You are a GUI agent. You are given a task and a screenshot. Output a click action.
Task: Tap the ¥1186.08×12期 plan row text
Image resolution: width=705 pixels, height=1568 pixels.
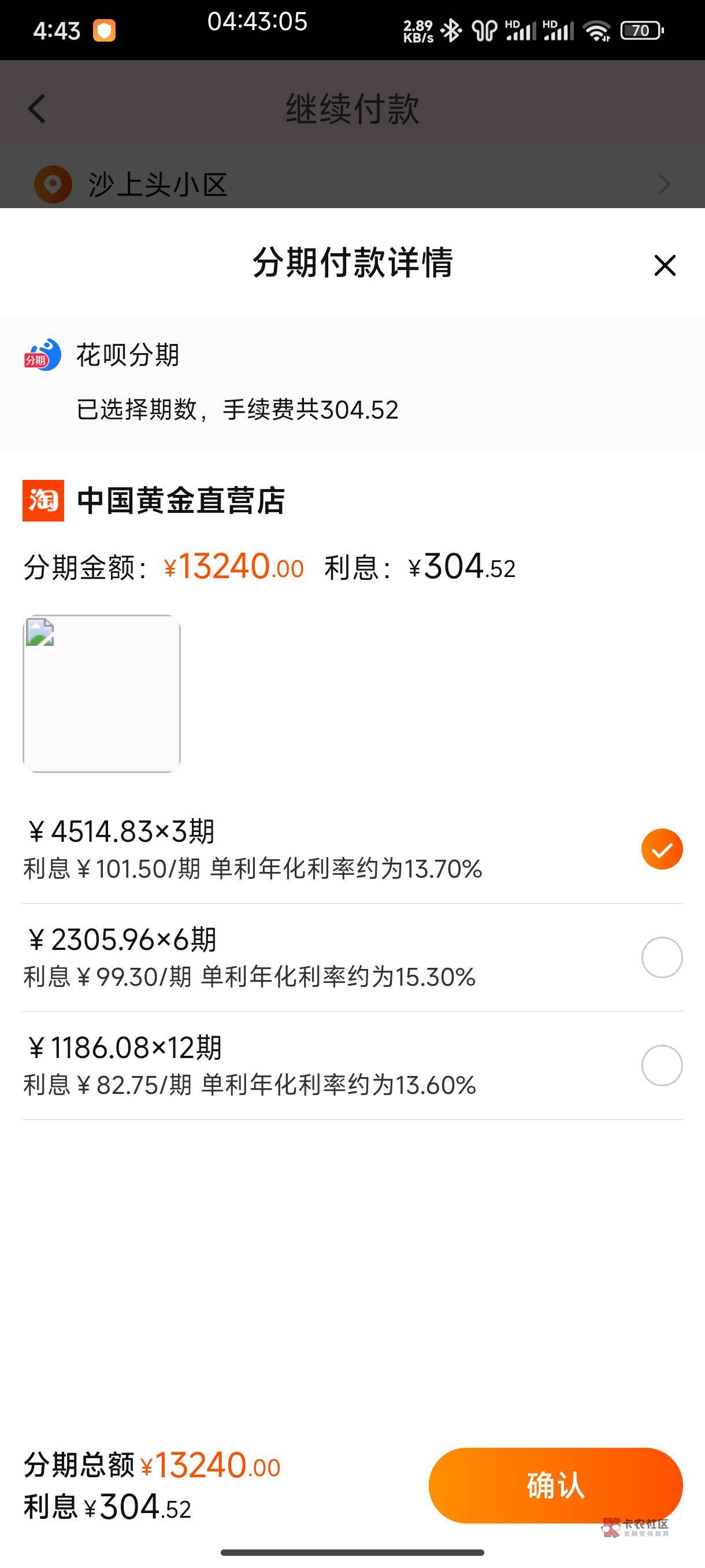pyautogui.click(x=124, y=1048)
